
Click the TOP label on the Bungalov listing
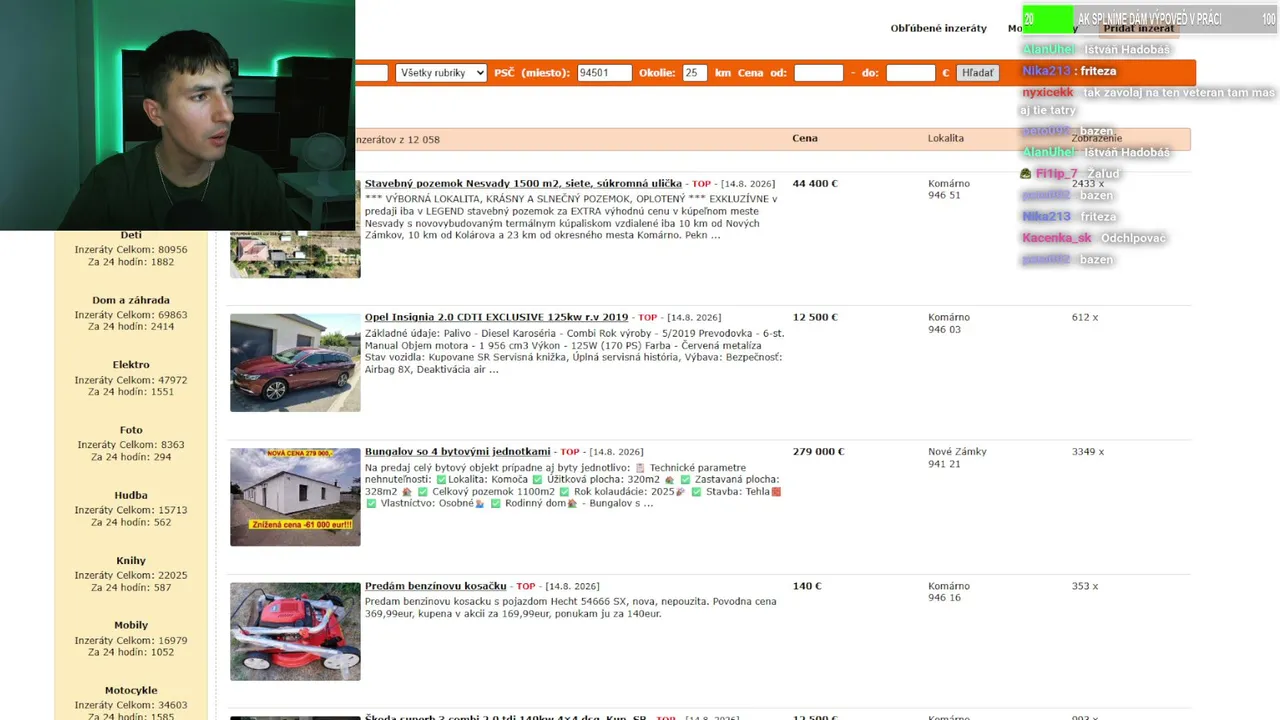570,452
